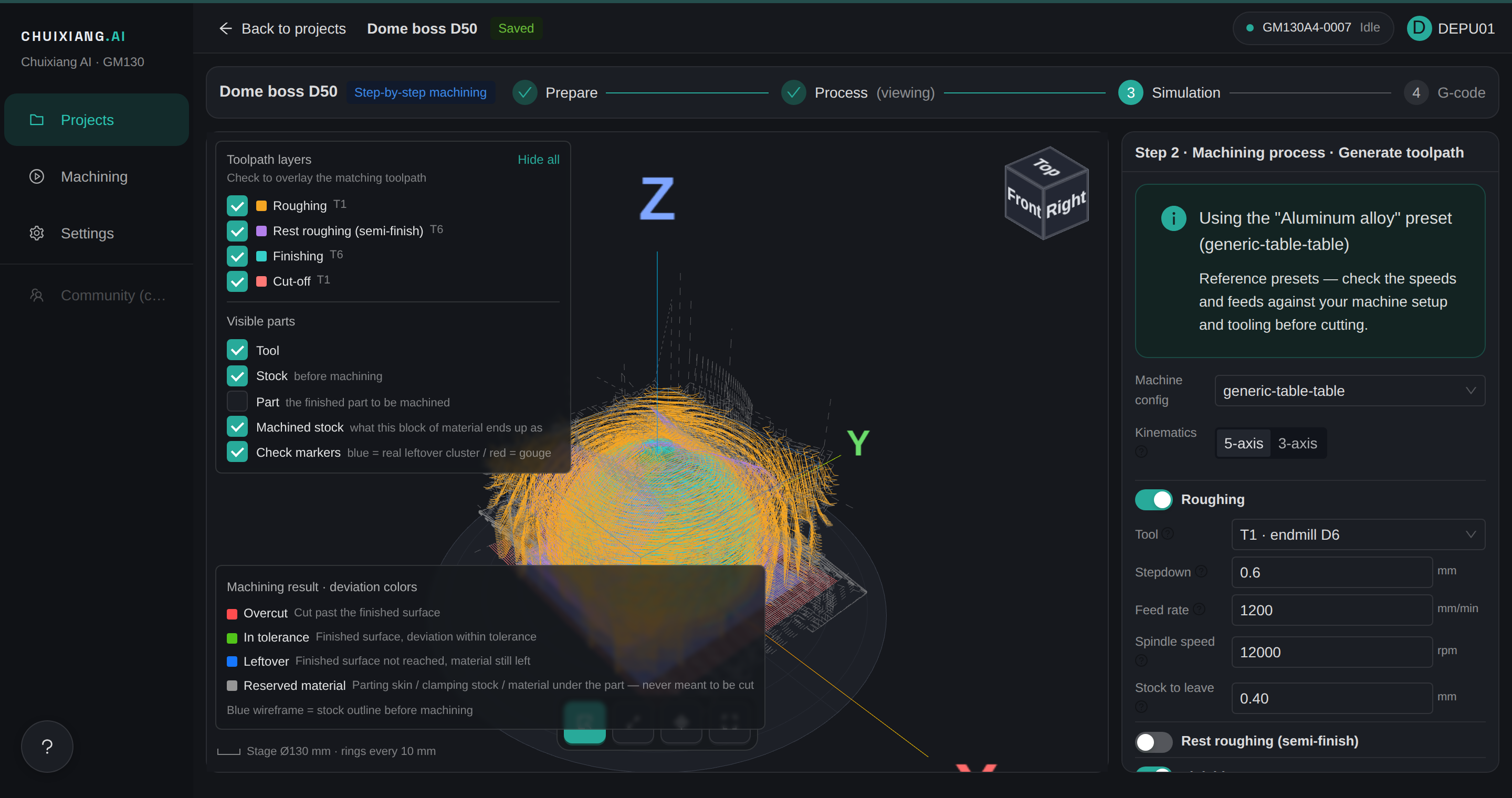Click the question mark help button

(x=47, y=747)
